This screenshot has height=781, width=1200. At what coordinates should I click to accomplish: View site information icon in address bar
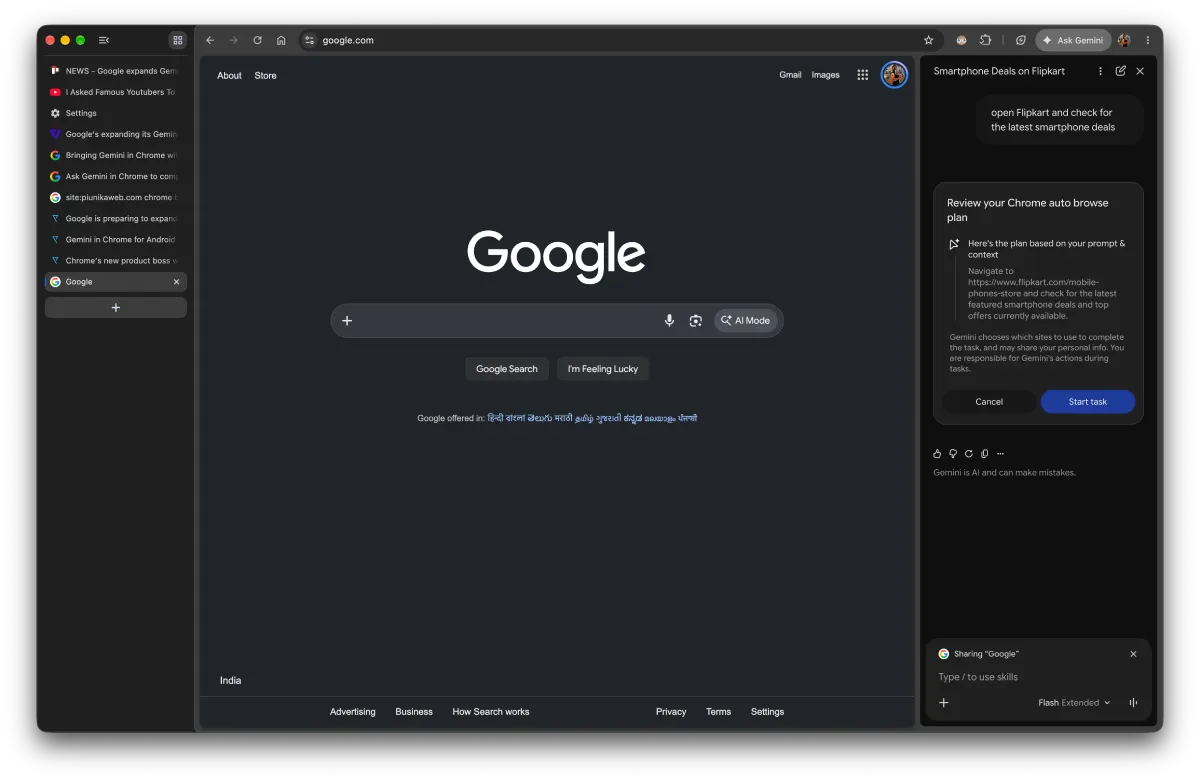tap(310, 40)
